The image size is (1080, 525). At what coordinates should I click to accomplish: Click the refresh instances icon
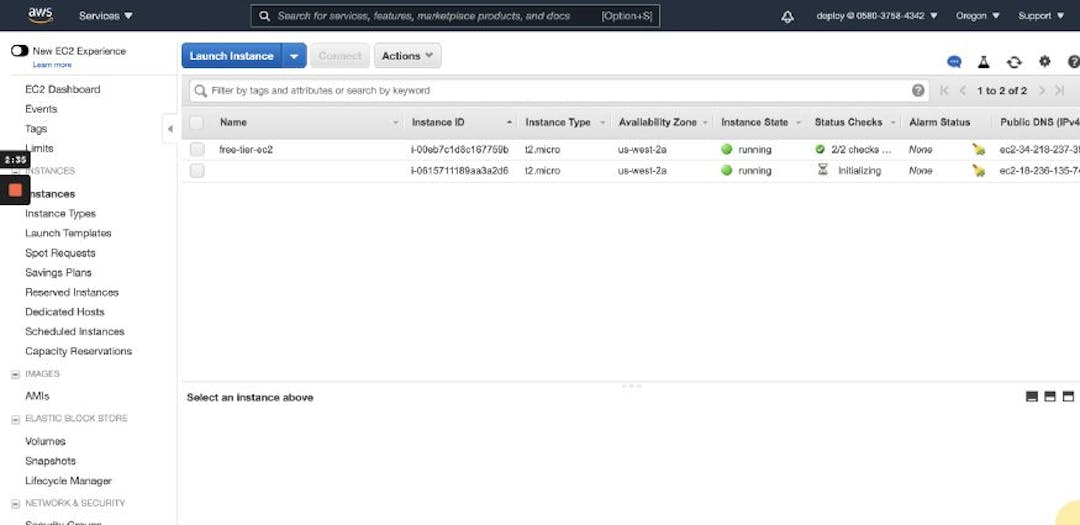point(1014,62)
